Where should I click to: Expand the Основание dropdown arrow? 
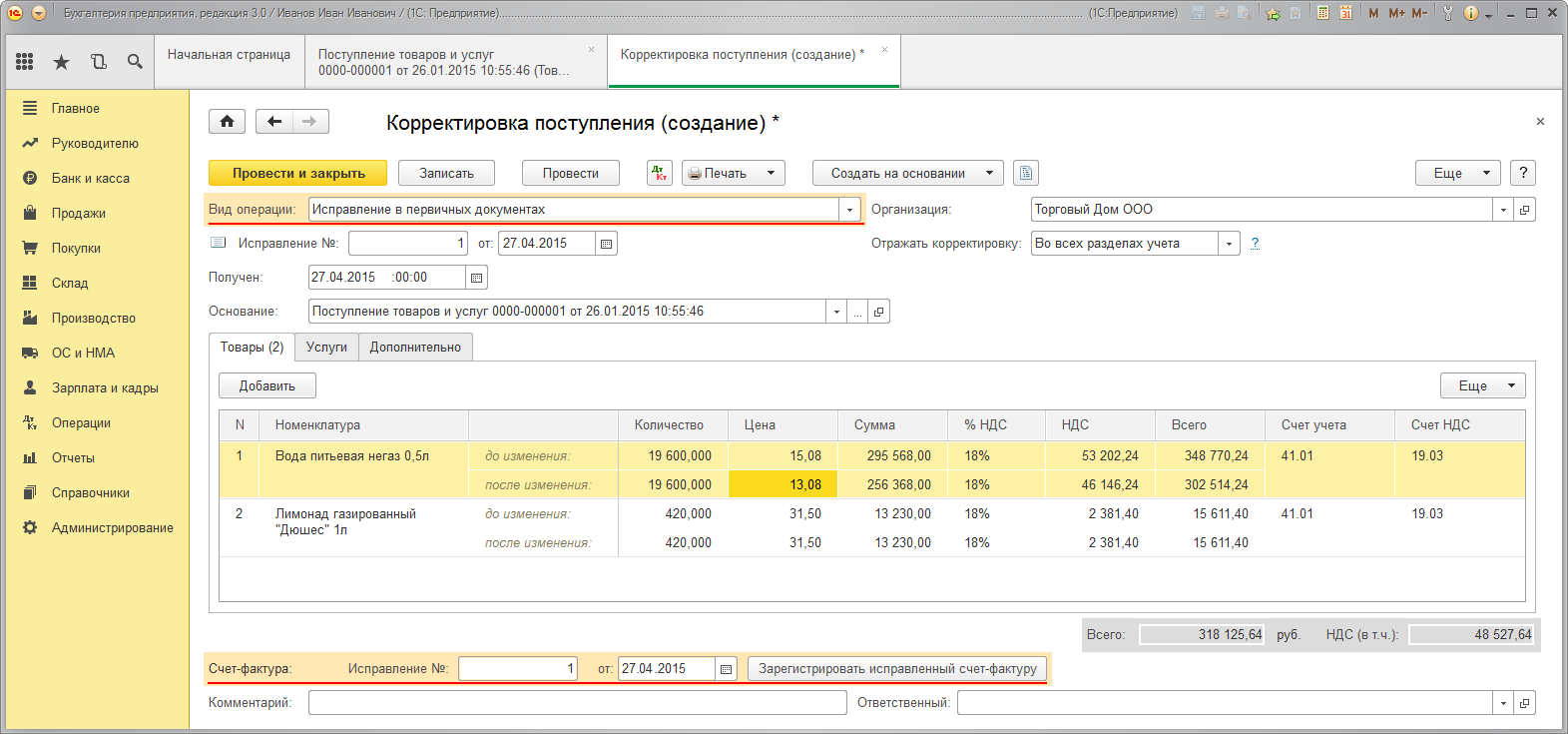pos(836,312)
